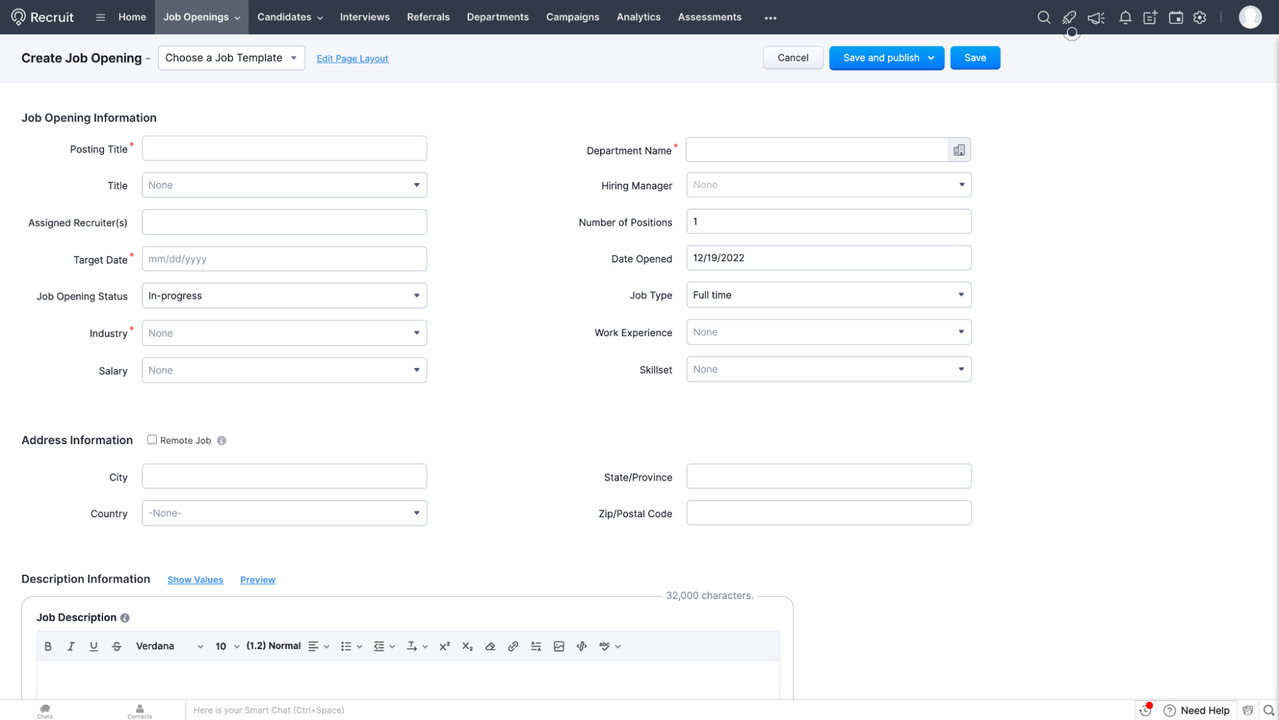The image size is (1279, 720).
Task: Click the Department Name lookup icon
Action: (x=959, y=150)
